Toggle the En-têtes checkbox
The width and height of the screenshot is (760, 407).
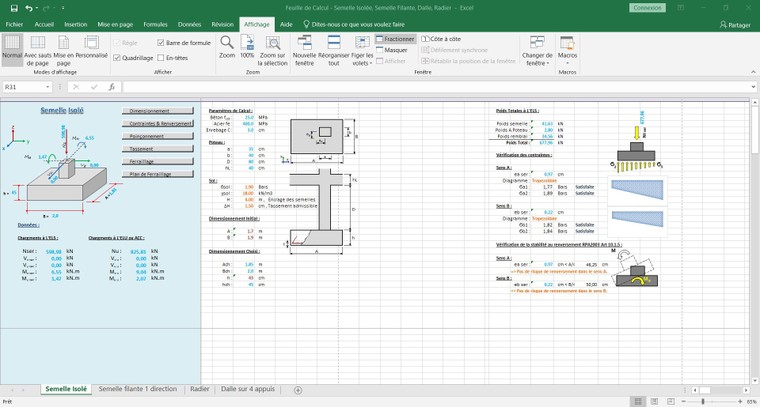click(162, 58)
